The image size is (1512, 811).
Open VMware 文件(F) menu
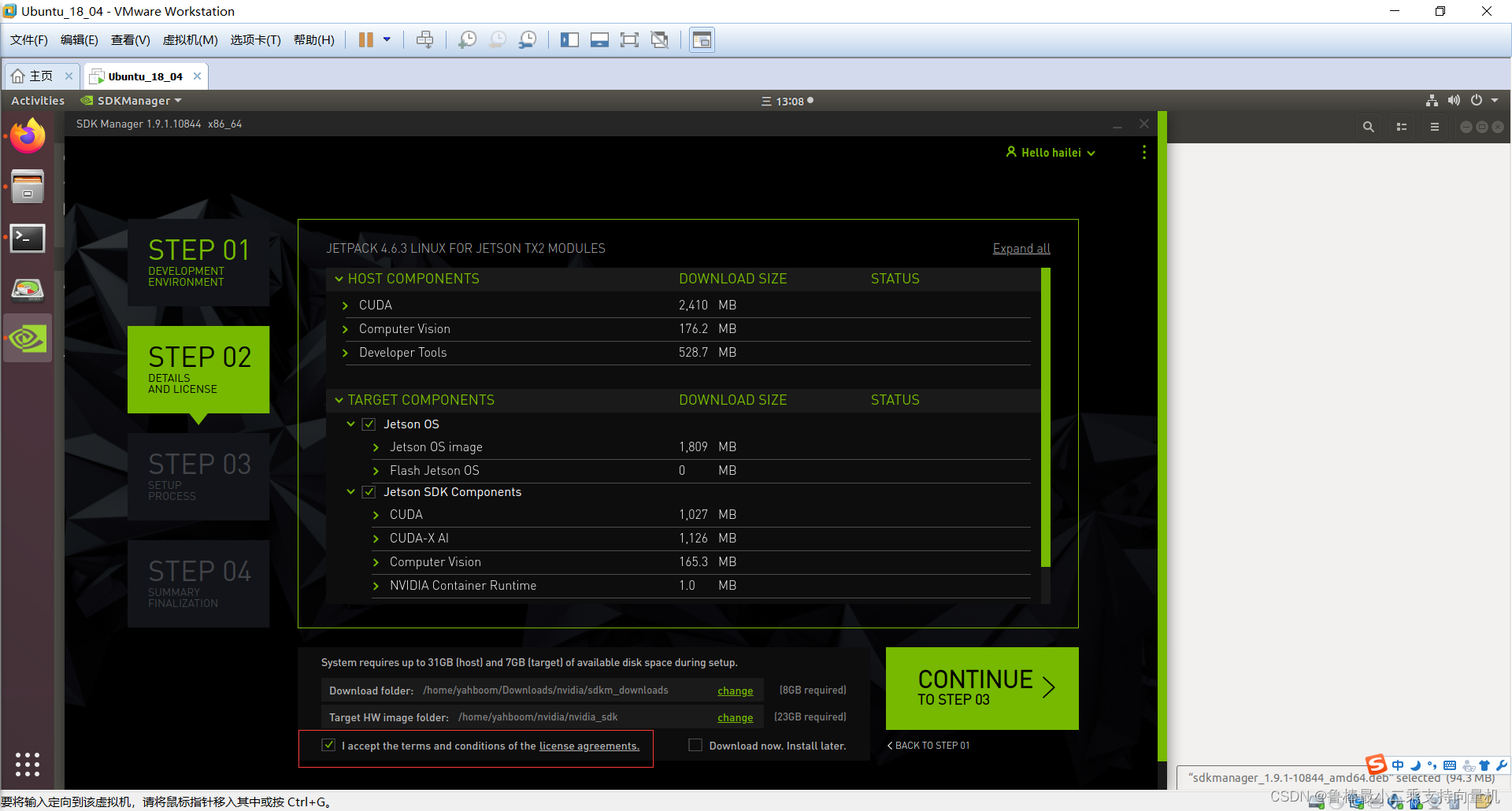[x=29, y=40]
